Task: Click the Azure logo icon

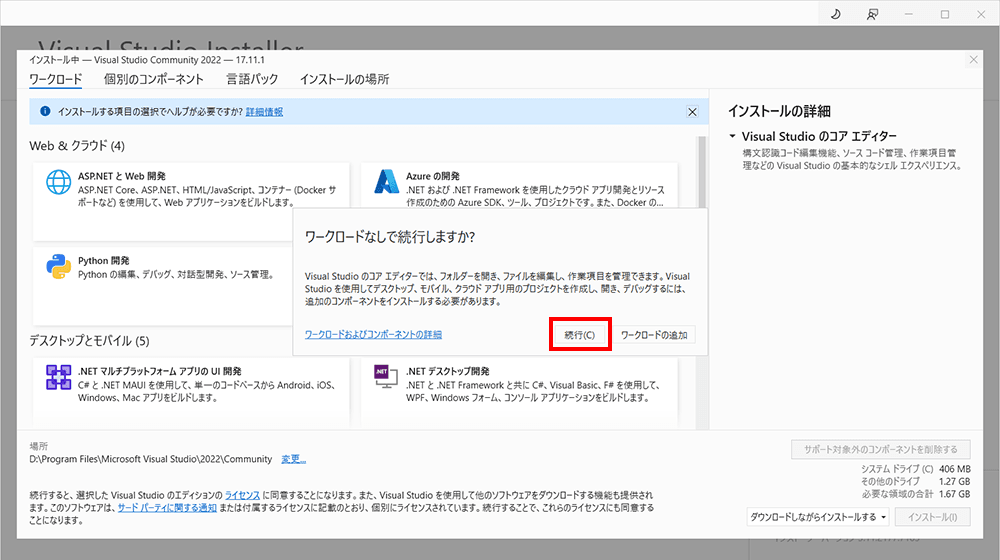Action: [386, 182]
